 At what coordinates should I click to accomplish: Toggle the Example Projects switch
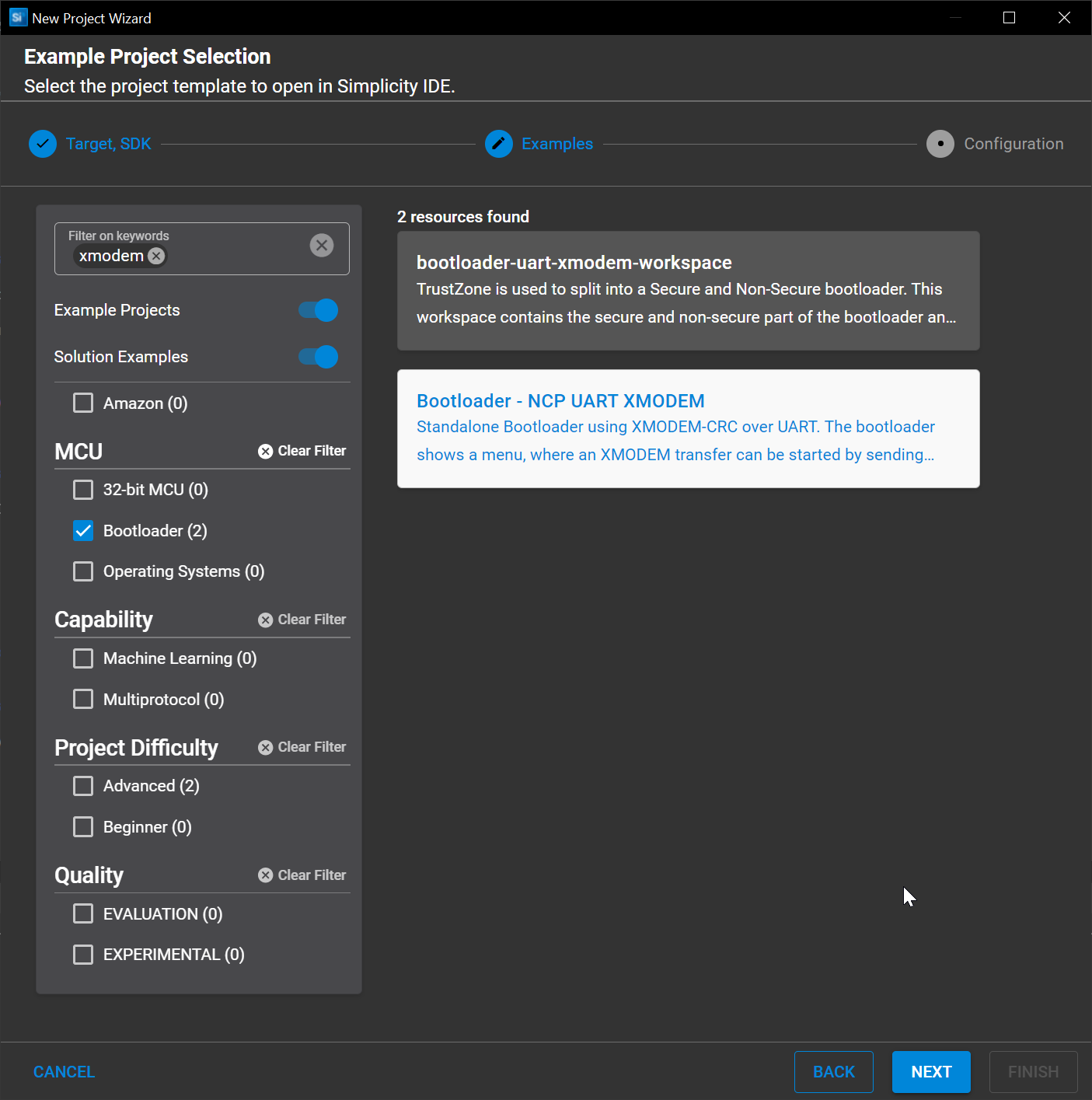tap(319, 310)
